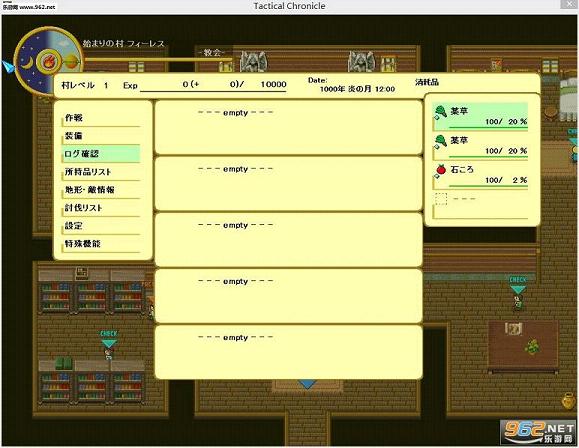Click the blue down arrow below log list
Screen dimensions: 579x448
click(x=307, y=384)
